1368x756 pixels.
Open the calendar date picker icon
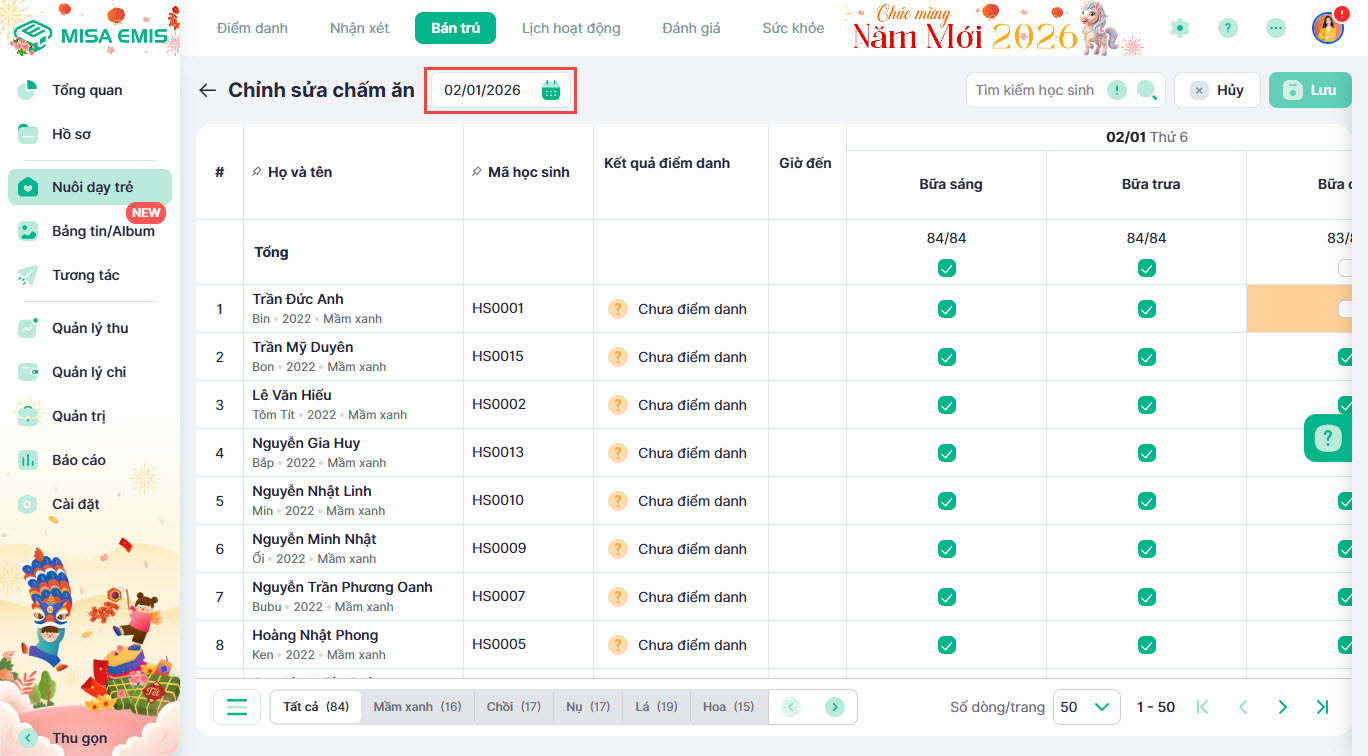click(551, 91)
